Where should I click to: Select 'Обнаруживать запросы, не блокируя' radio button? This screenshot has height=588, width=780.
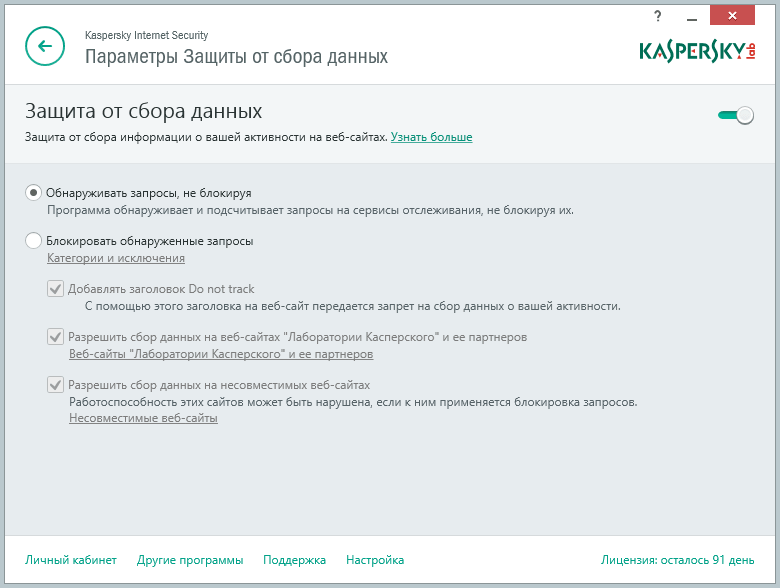(33, 193)
